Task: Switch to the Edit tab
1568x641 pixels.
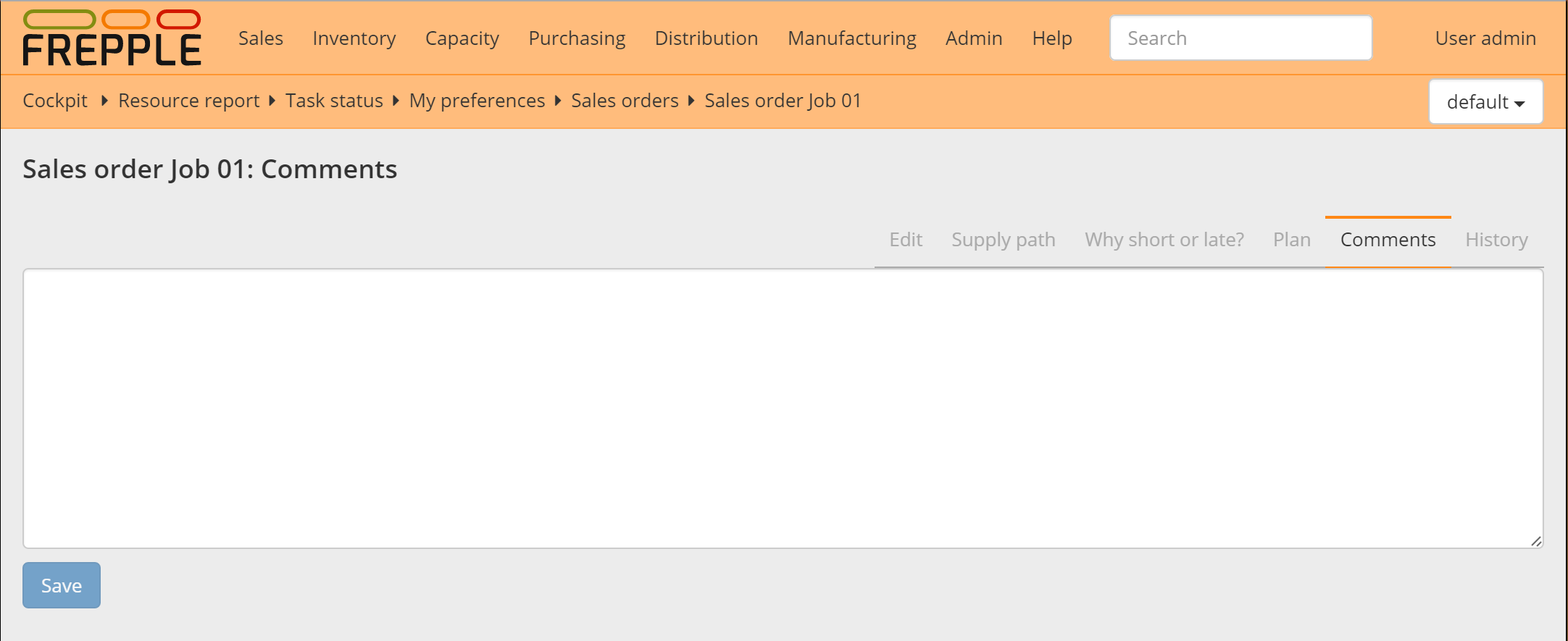Action: pos(906,240)
